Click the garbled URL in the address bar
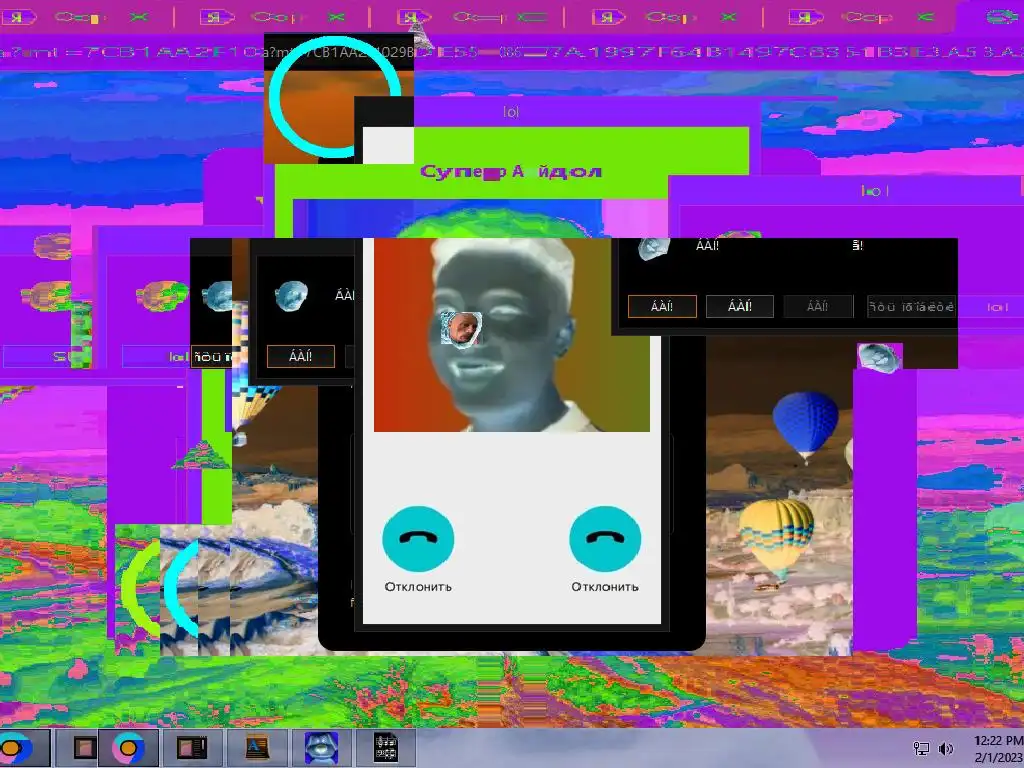Image resolution: width=1024 pixels, height=768 pixels. [512, 52]
